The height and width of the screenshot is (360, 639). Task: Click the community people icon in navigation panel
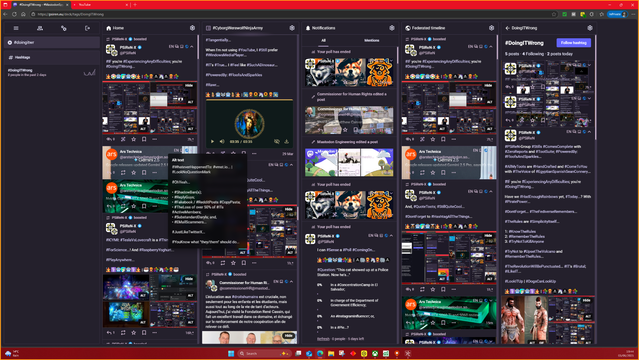40,28
